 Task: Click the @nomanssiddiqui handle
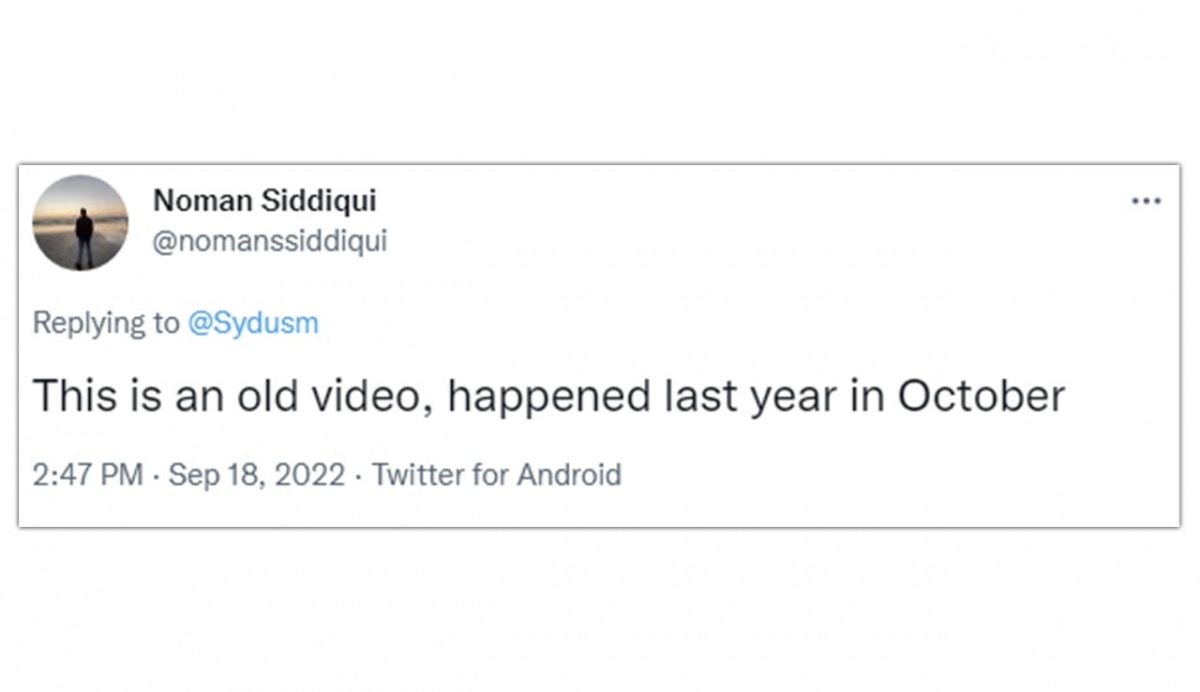click(x=269, y=241)
